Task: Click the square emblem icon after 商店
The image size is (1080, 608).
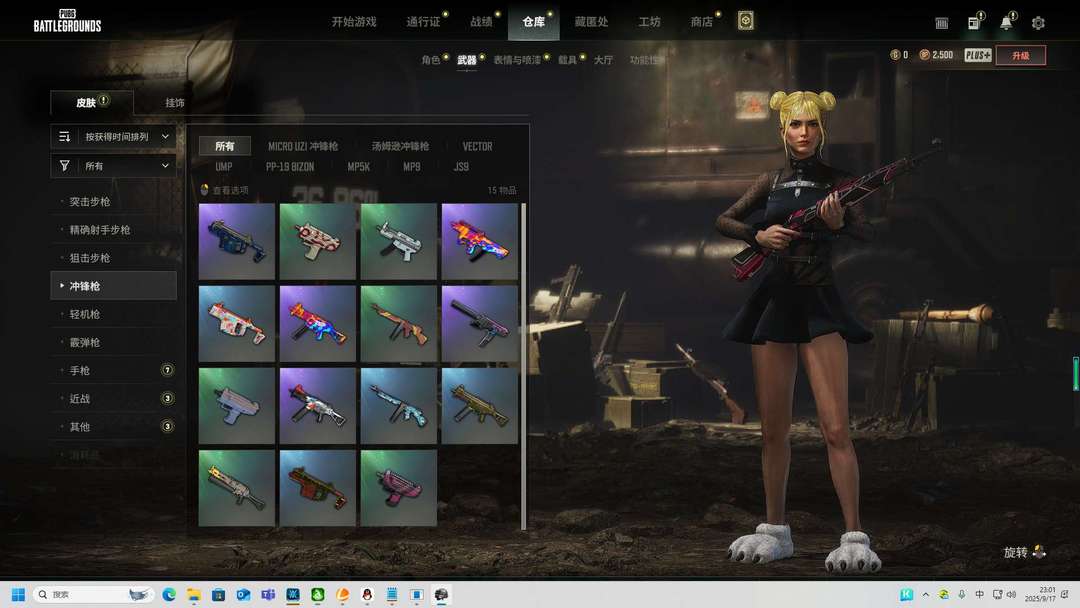Action: [x=745, y=21]
